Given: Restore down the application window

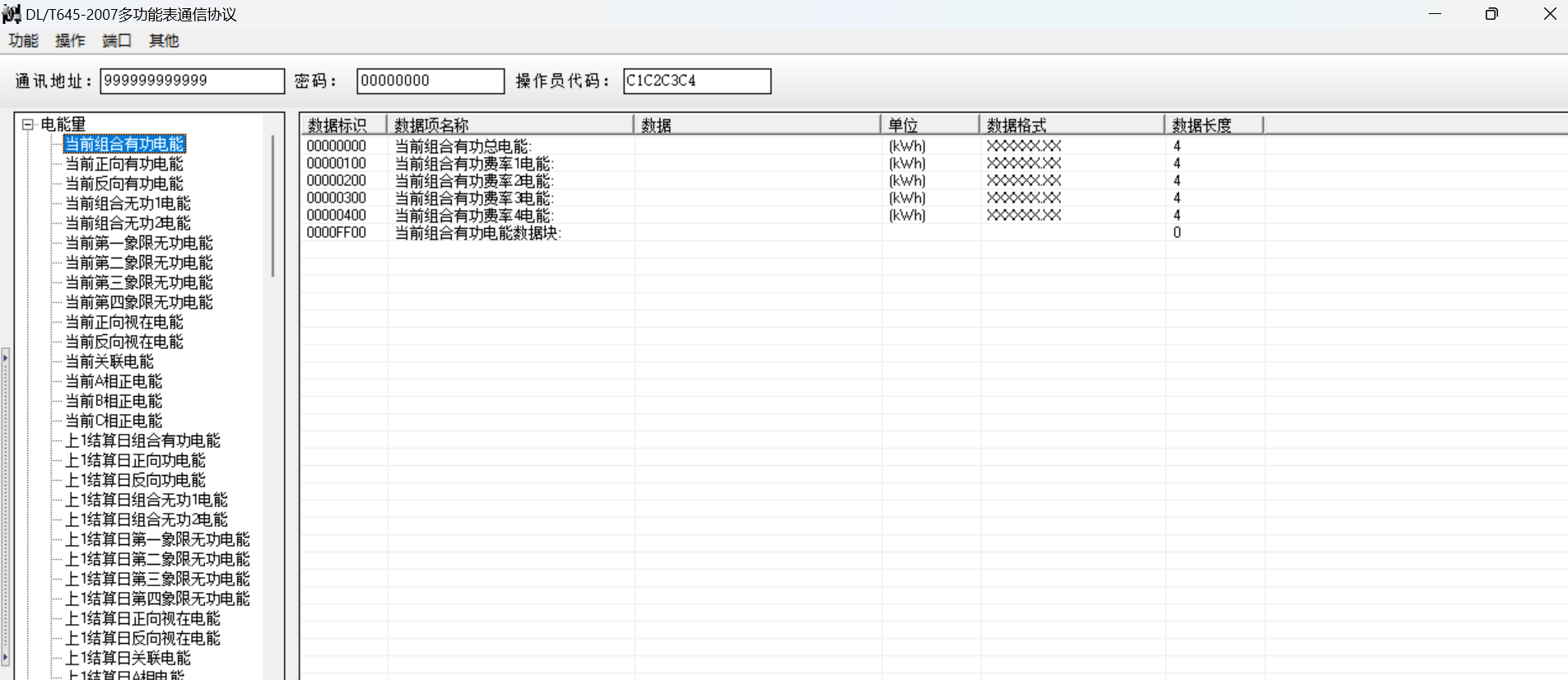Looking at the screenshot, I should (1491, 14).
